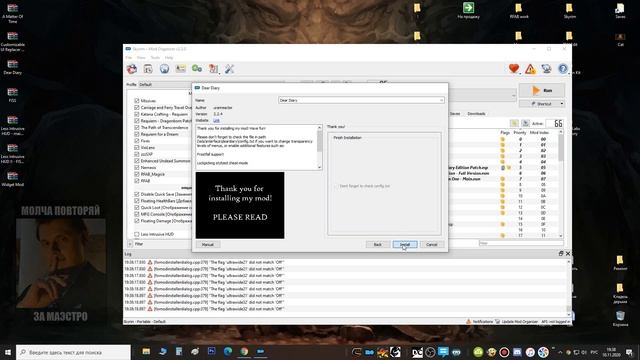Undock the Log panel using float icon
This screenshot has height=360, width=640.
click(x=561, y=253)
